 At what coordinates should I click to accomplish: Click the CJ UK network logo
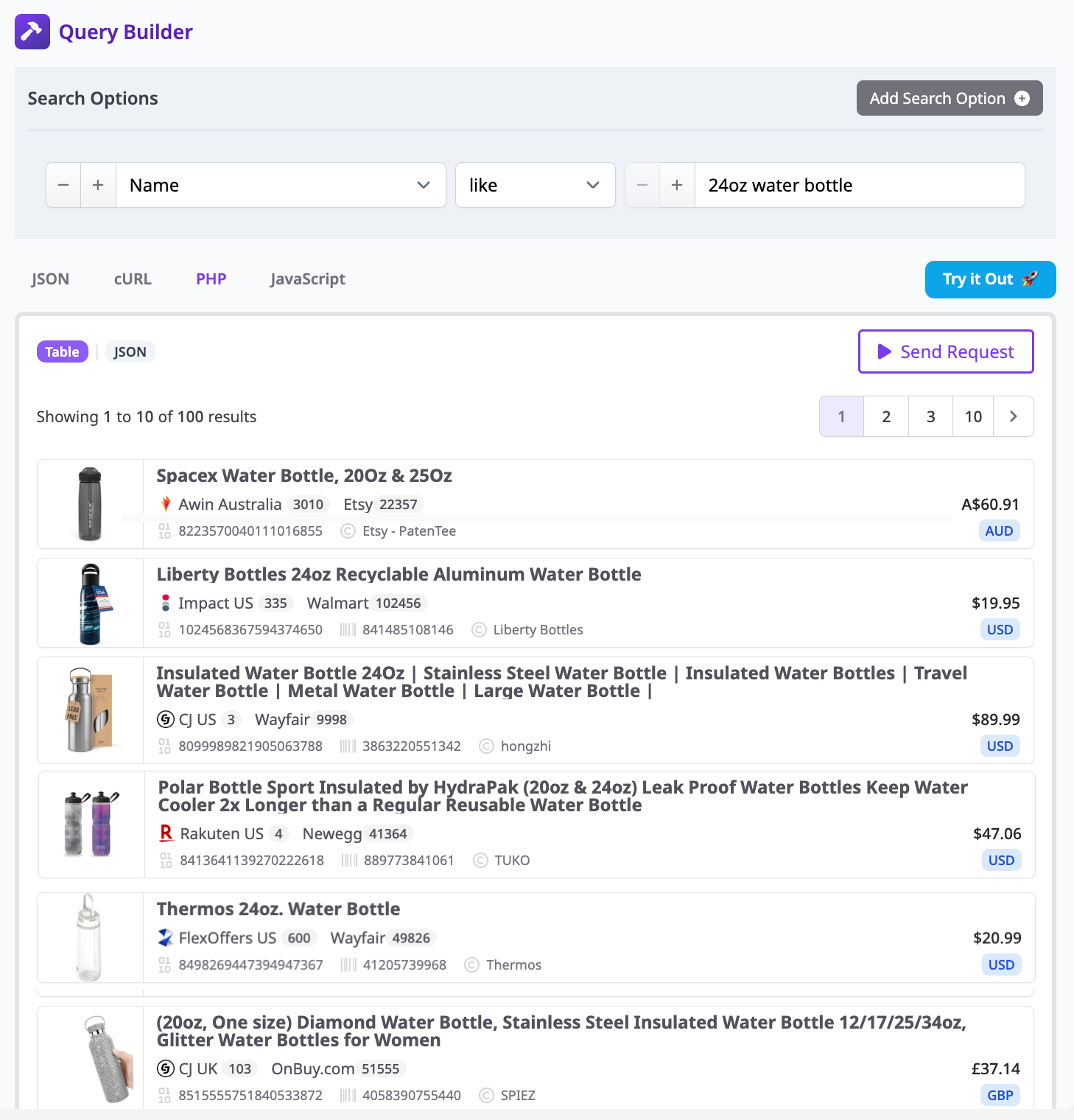[x=166, y=1068]
